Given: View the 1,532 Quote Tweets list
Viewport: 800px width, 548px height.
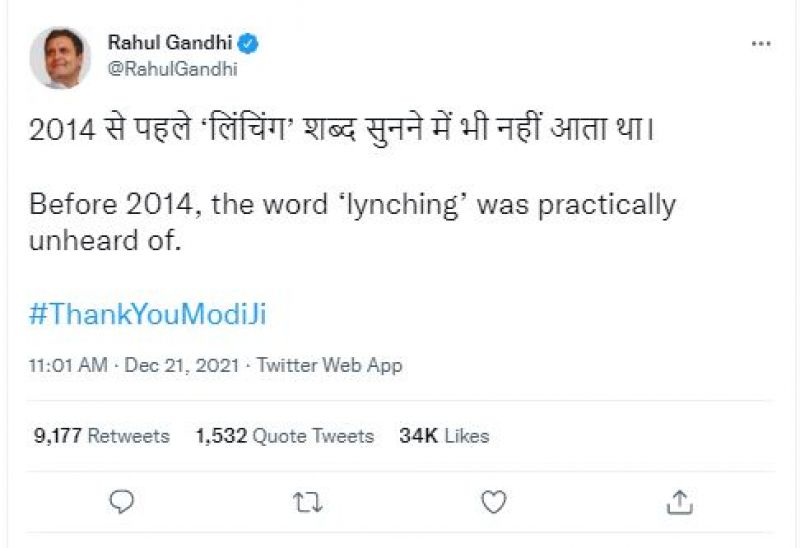Looking at the screenshot, I should (x=284, y=436).
